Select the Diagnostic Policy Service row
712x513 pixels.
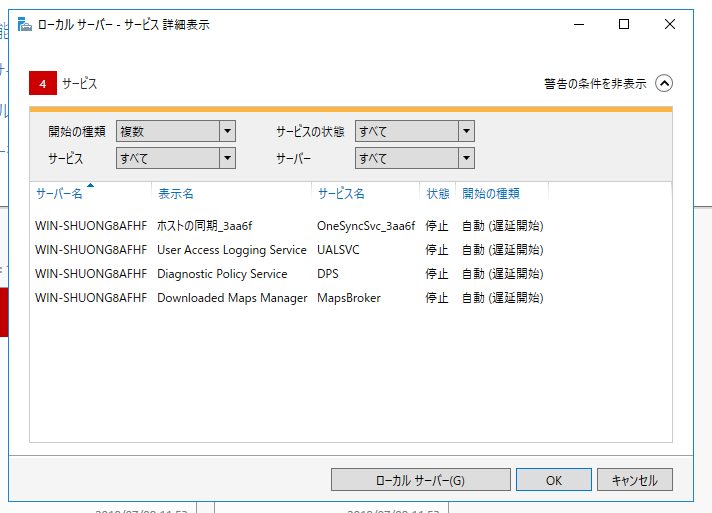289,274
